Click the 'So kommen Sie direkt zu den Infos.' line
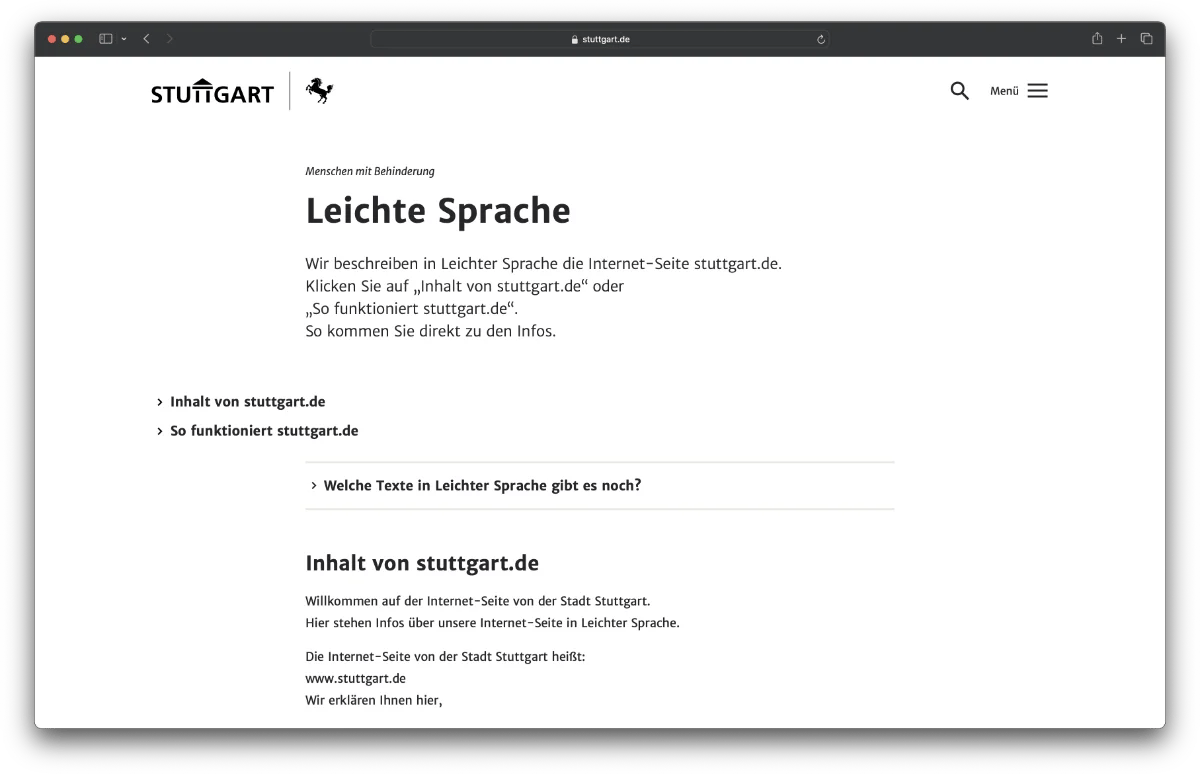1200x774 pixels. 430,331
